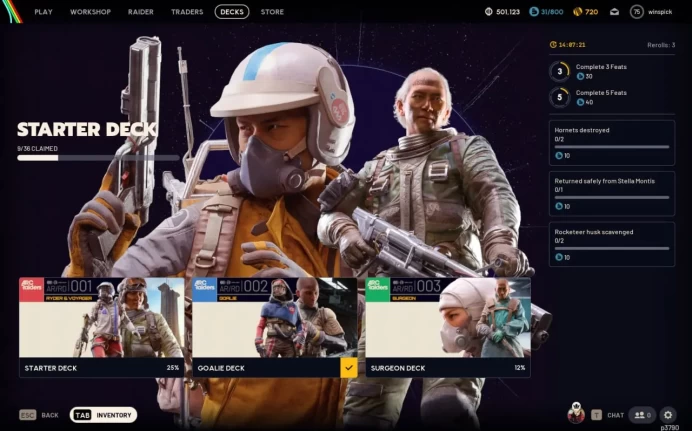Open the Goalie Deck card thumbnail
The image size is (692, 431).
pyautogui.click(x=275, y=317)
